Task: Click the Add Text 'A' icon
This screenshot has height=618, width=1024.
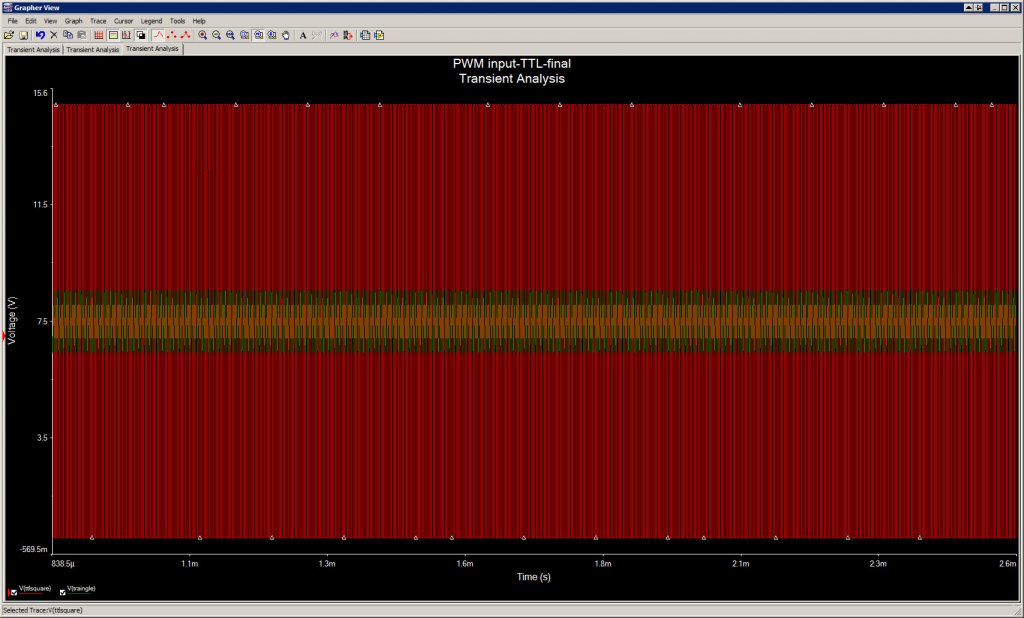Action: click(x=303, y=35)
